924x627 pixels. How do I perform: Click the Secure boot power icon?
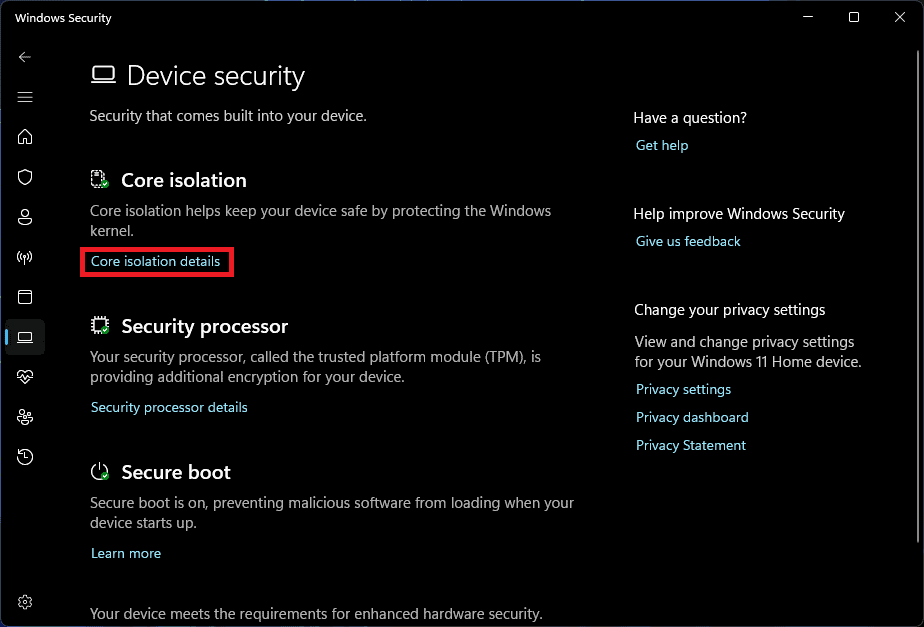100,471
